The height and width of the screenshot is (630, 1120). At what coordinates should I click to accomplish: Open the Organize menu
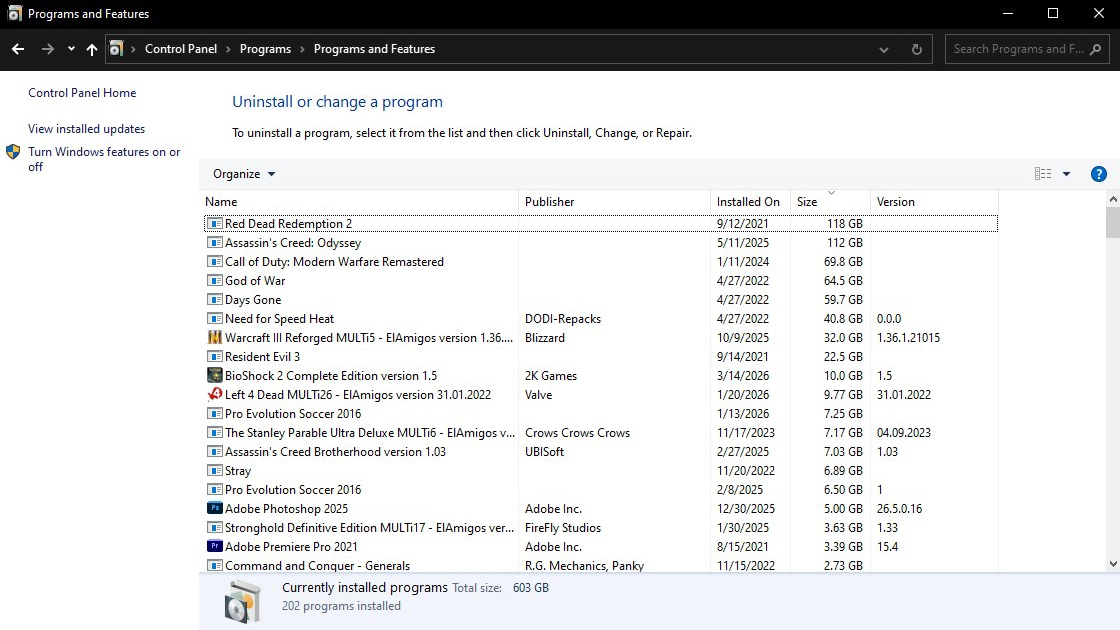click(x=244, y=174)
